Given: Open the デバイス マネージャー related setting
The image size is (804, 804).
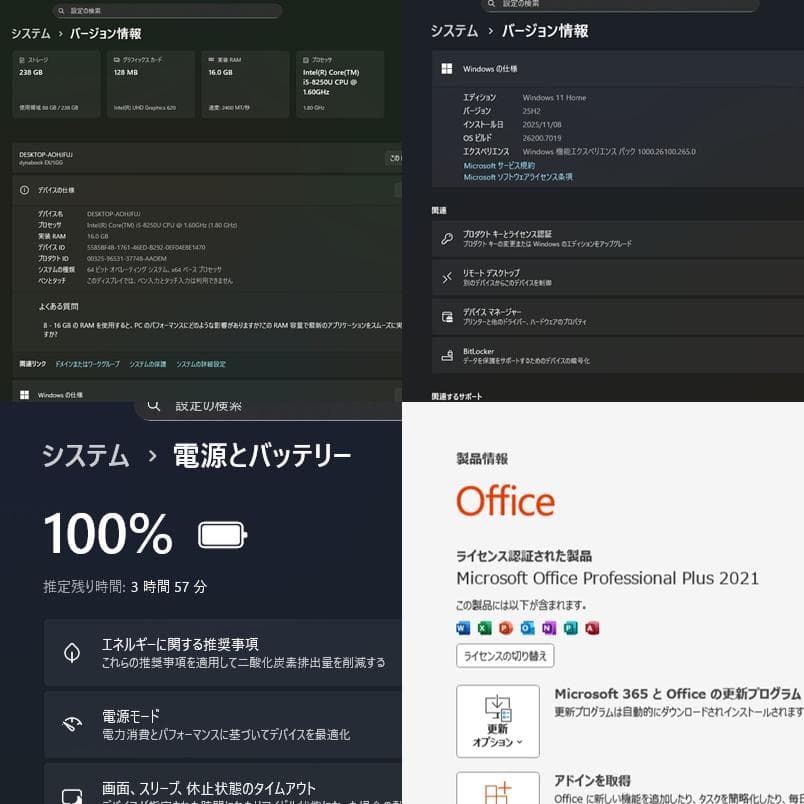Looking at the screenshot, I should 600,316.
